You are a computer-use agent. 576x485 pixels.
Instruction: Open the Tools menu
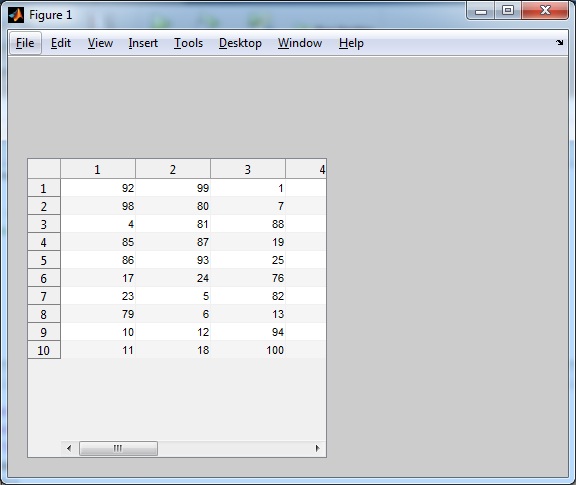coord(188,43)
